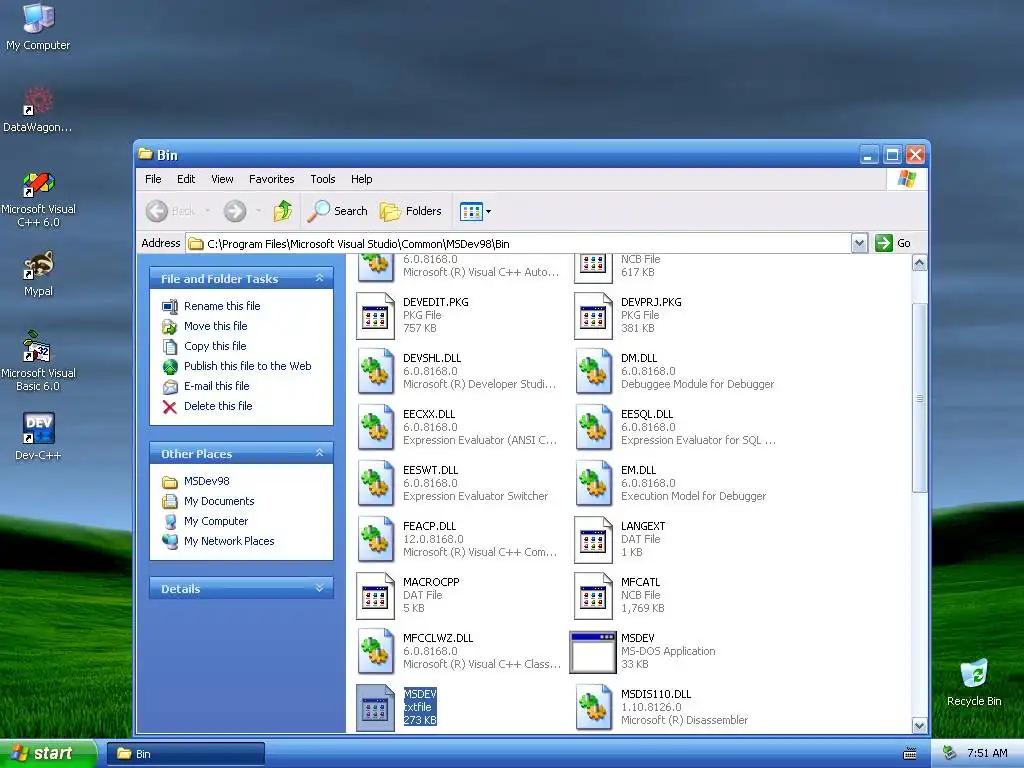Image resolution: width=1024 pixels, height=768 pixels.
Task: Collapse the Other Places panel
Action: point(319,453)
